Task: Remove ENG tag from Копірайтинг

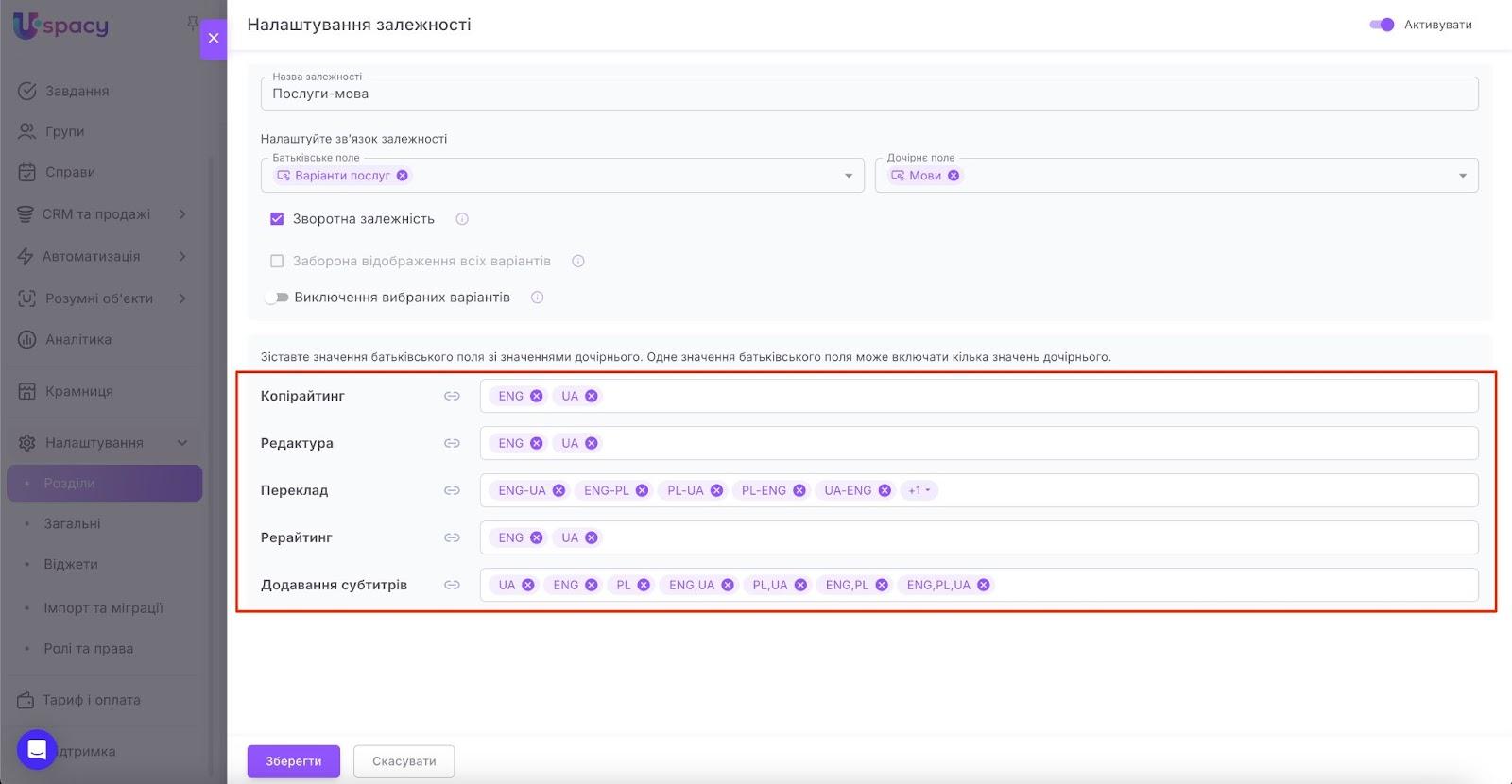Action: coord(537,396)
